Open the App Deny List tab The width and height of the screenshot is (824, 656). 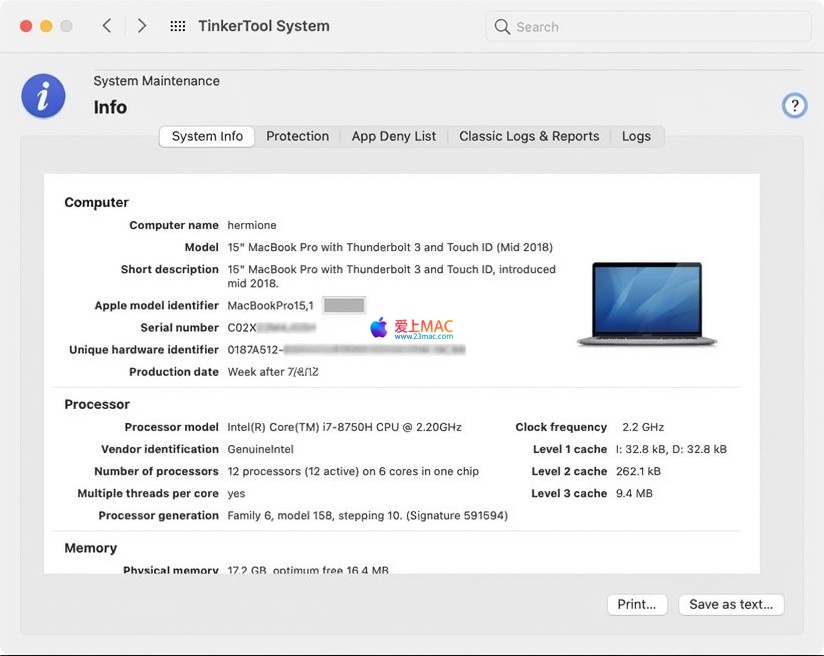pyautogui.click(x=393, y=136)
